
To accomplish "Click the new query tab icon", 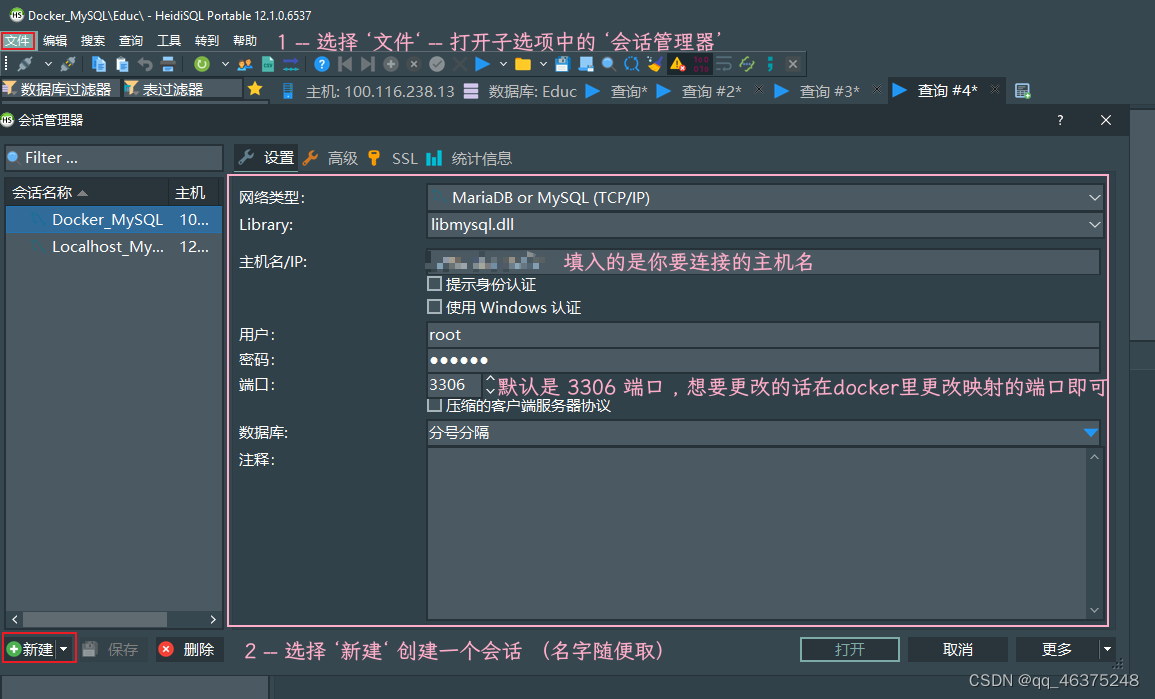I will pyautogui.click(x=1022, y=91).
